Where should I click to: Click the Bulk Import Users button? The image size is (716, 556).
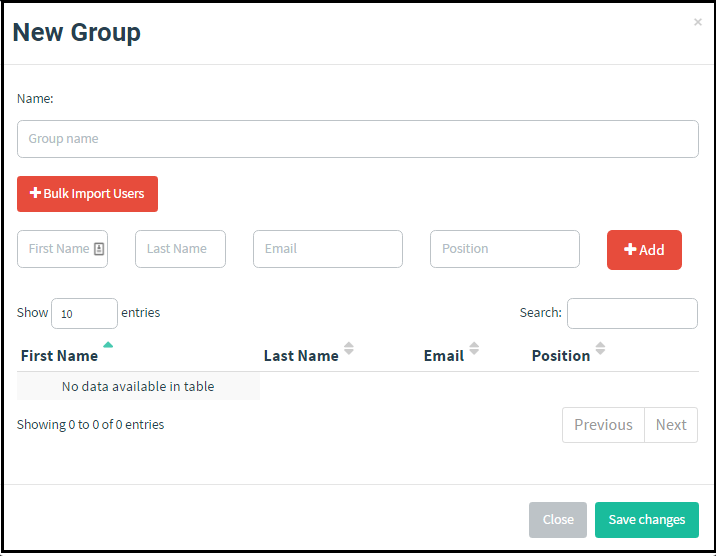click(87, 194)
